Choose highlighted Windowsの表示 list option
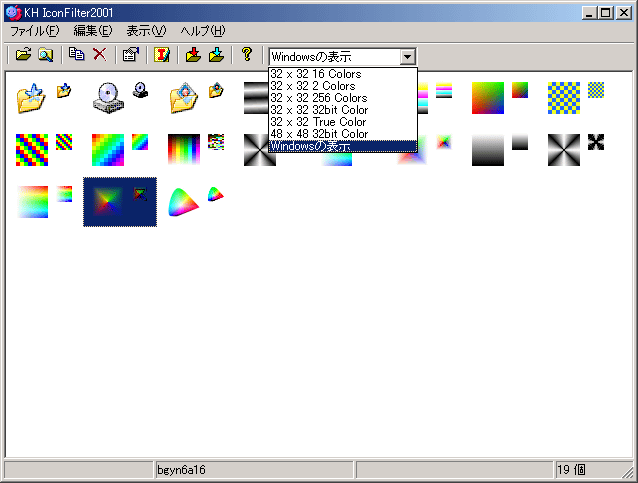 click(343, 146)
